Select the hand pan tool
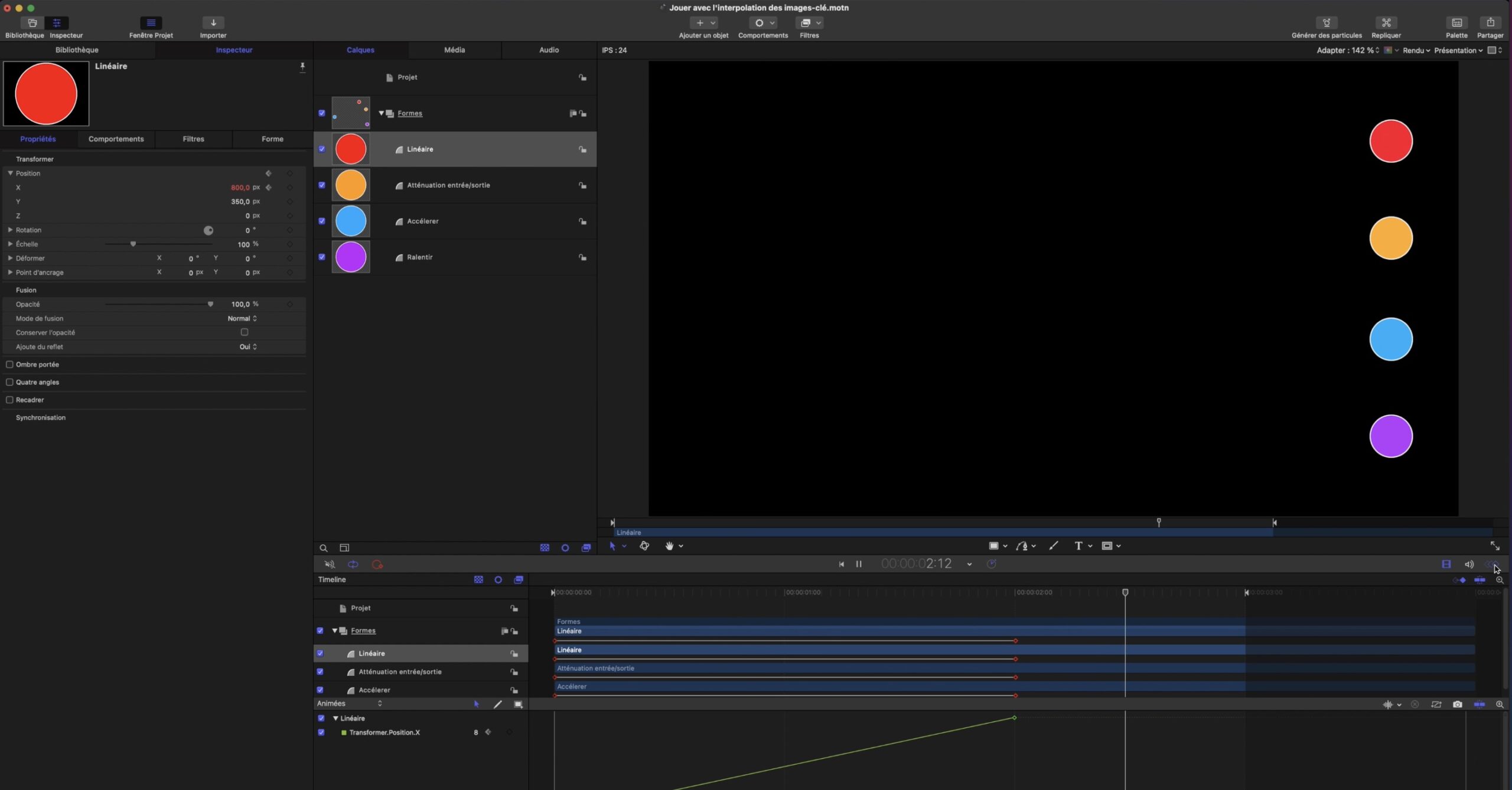1512x790 pixels. pos(669,547)
